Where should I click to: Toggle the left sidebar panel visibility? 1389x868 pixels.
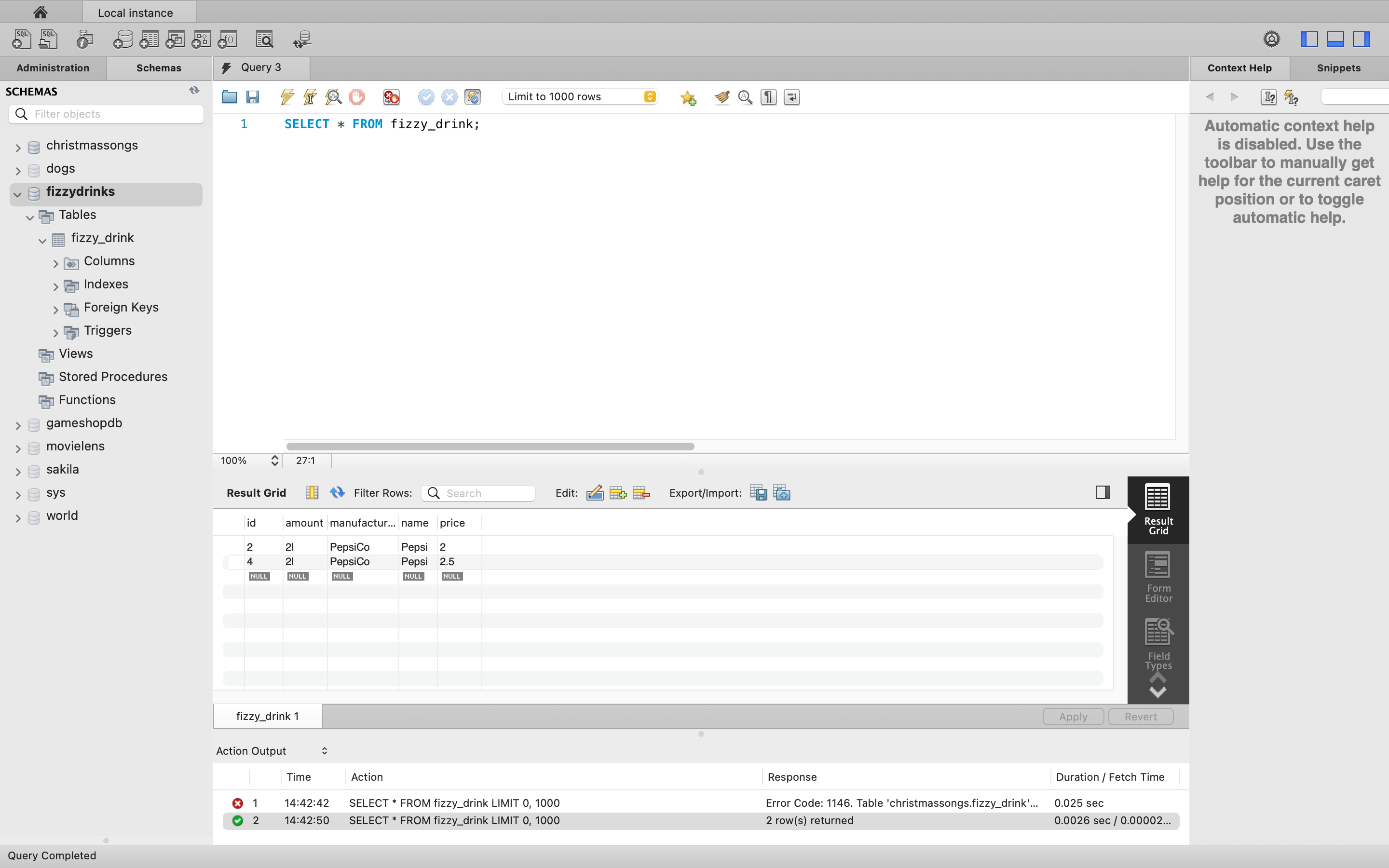click(1308, 39)
